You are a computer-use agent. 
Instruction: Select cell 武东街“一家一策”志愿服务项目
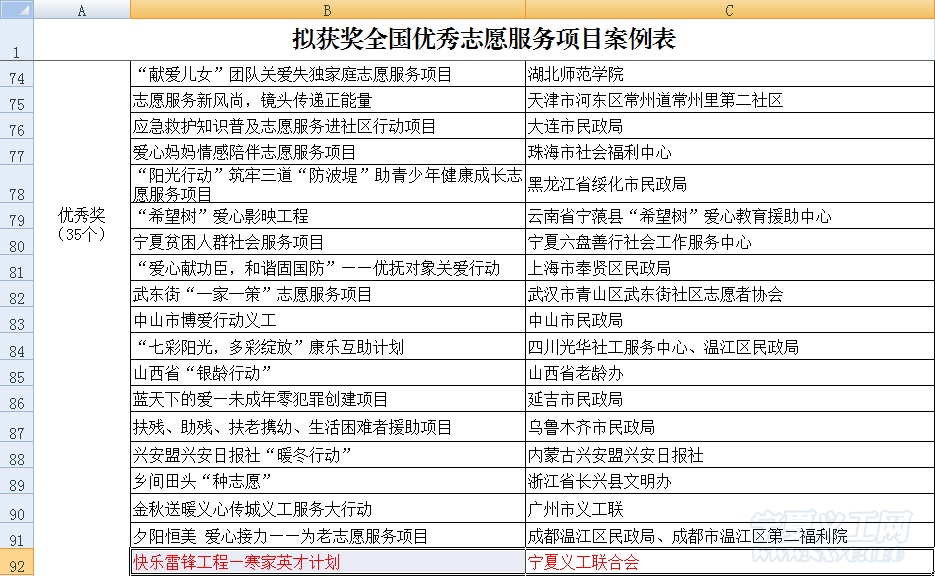327,294
